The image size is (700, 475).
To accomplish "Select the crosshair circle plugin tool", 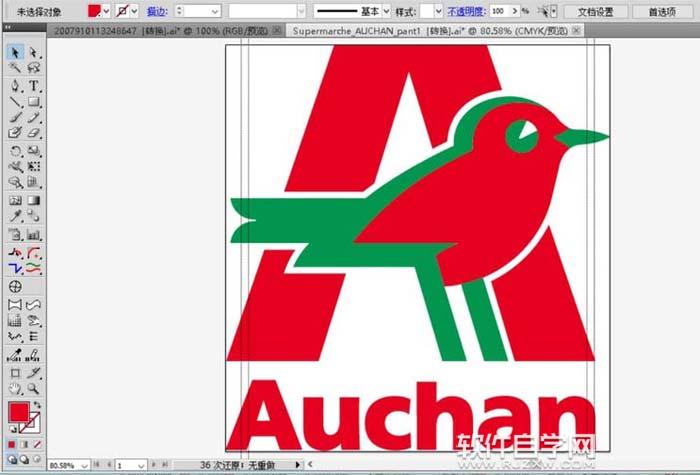I will 15,287.
